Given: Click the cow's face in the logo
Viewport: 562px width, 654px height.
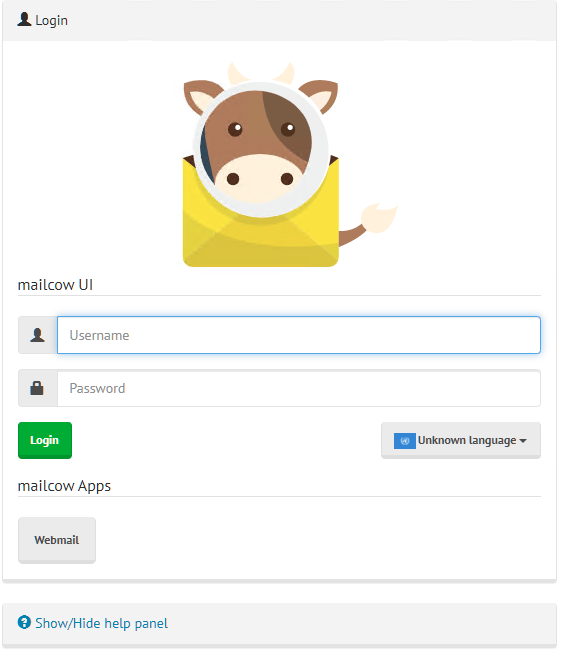Looking at the screenshot, I should point(260,147).
